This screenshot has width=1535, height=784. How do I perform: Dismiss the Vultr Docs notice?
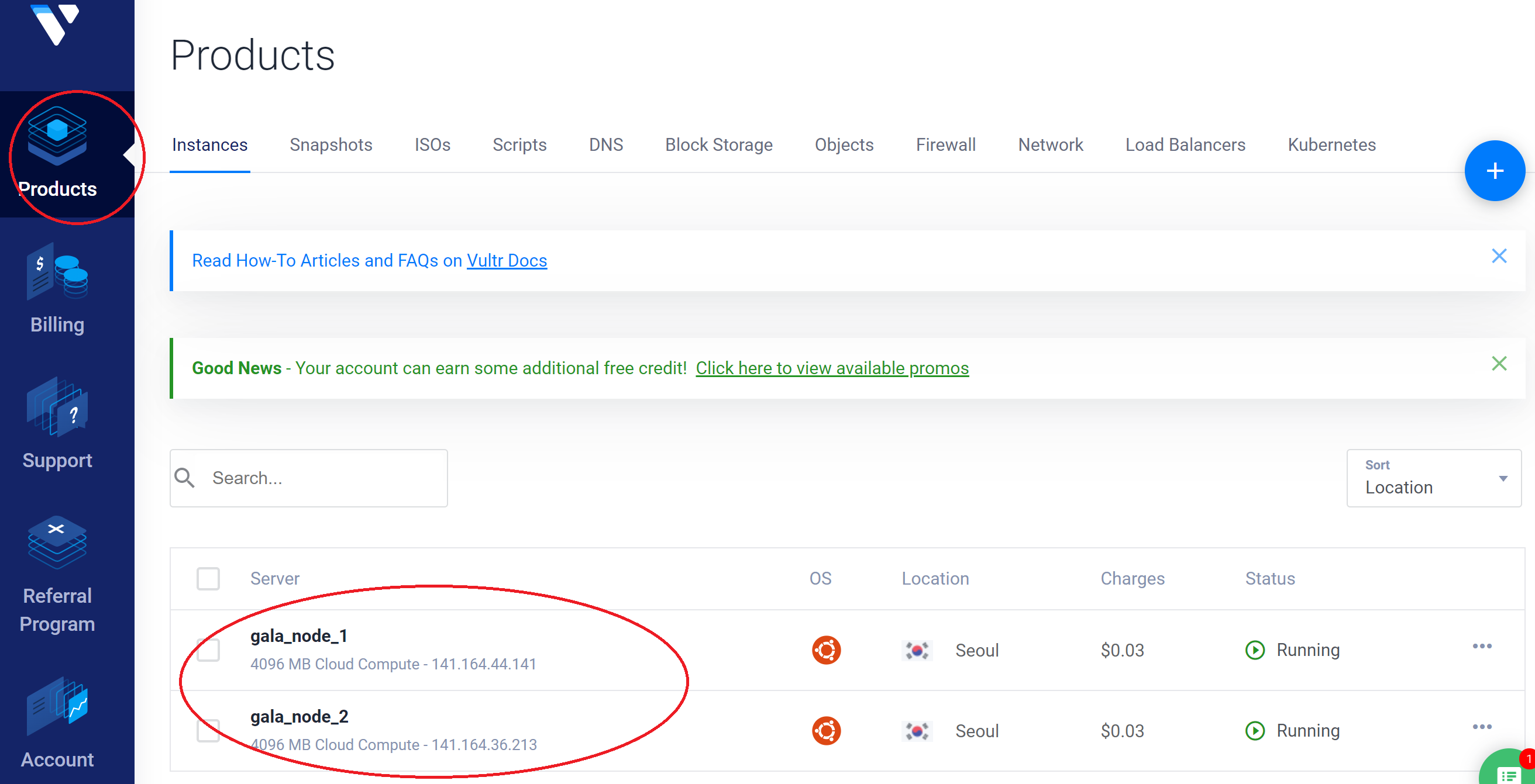pyautogui.click(x=1499, y=256)
